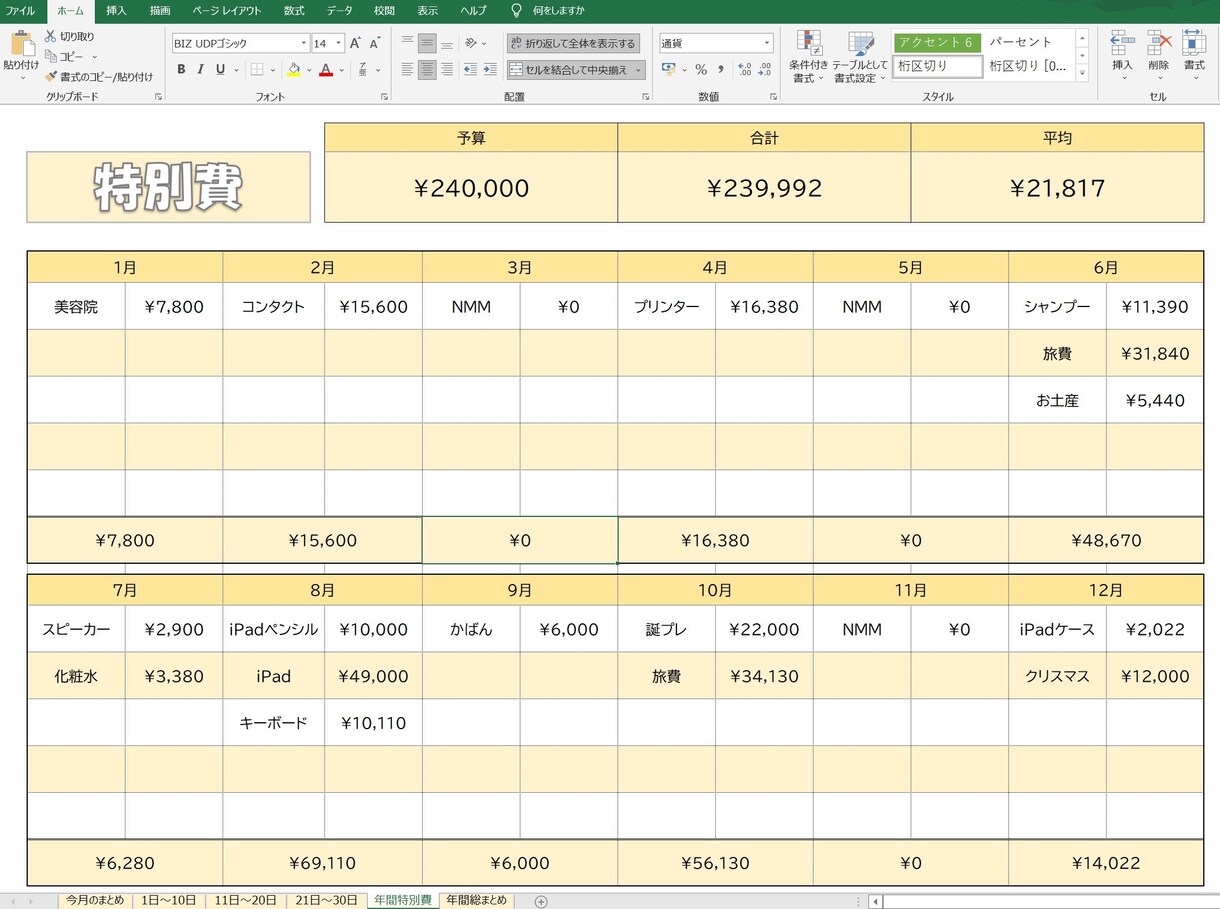Switch to the 数式 ribbon tab
The image size is (1220, 909).
click(x=294, y=11)
